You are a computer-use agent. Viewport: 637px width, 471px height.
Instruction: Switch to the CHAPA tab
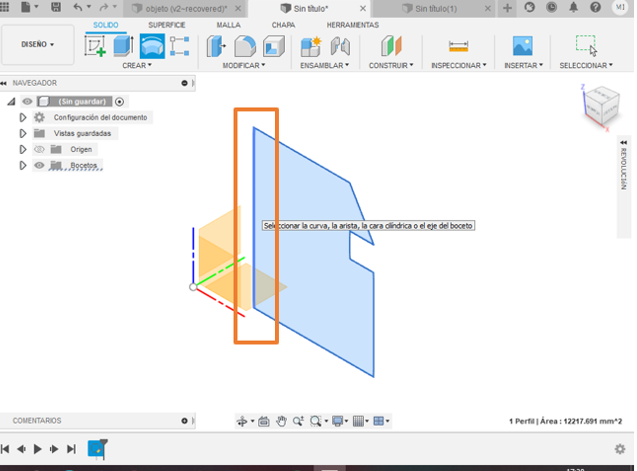[x=283, y=25]
